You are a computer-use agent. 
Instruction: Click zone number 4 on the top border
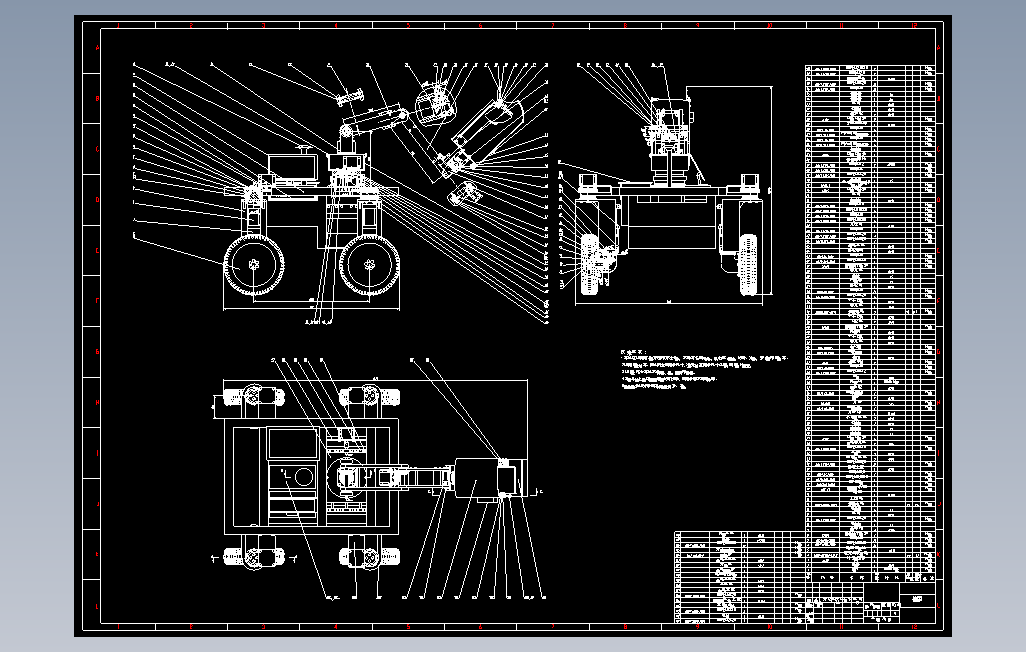coord(336,26)
